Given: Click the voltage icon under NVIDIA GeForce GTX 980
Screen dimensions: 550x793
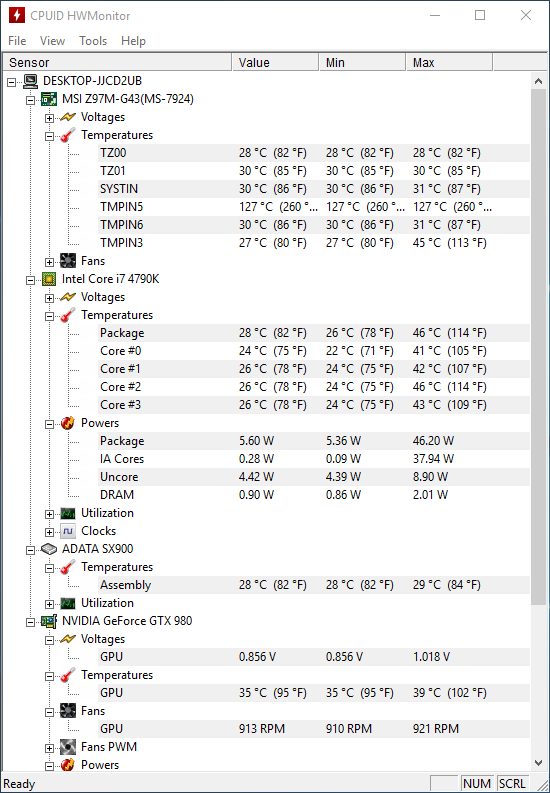Looking at the screenshot, I should coord(68,639).
